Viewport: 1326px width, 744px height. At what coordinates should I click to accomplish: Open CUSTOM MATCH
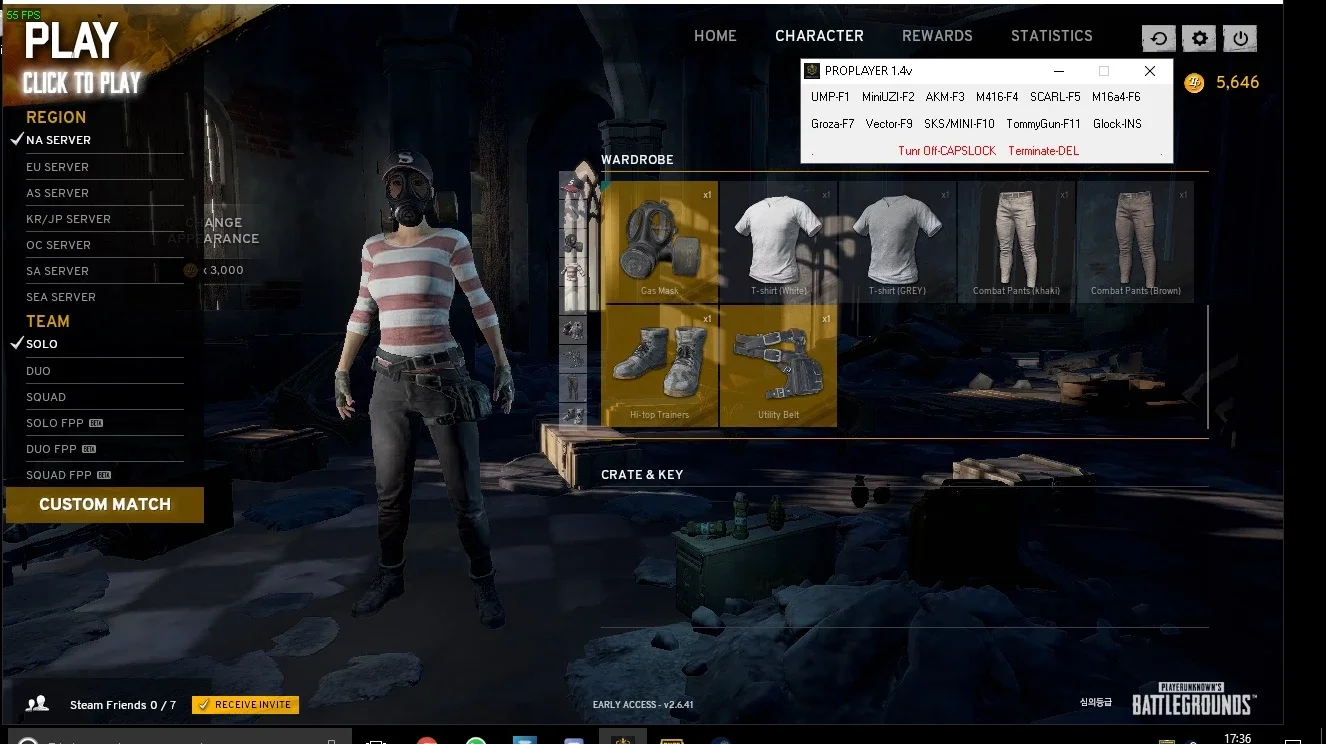(x=105, y=505)
